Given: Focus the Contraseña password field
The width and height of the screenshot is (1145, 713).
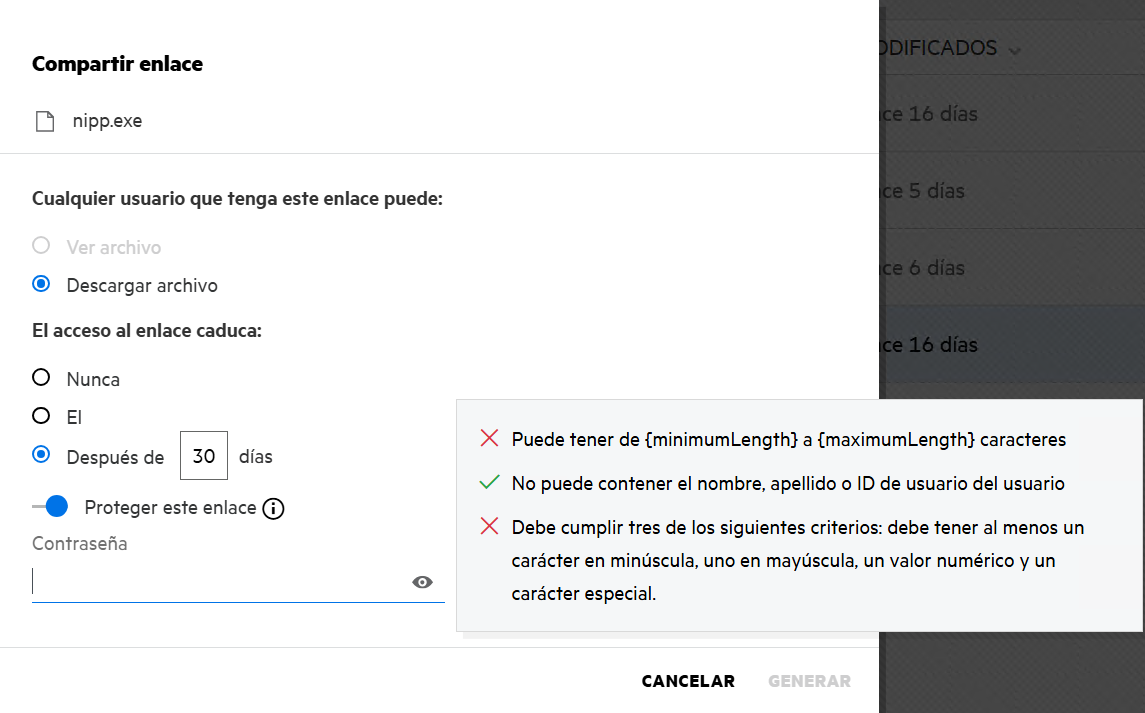Looking at the screenshot, I should [x=220, y=582].
